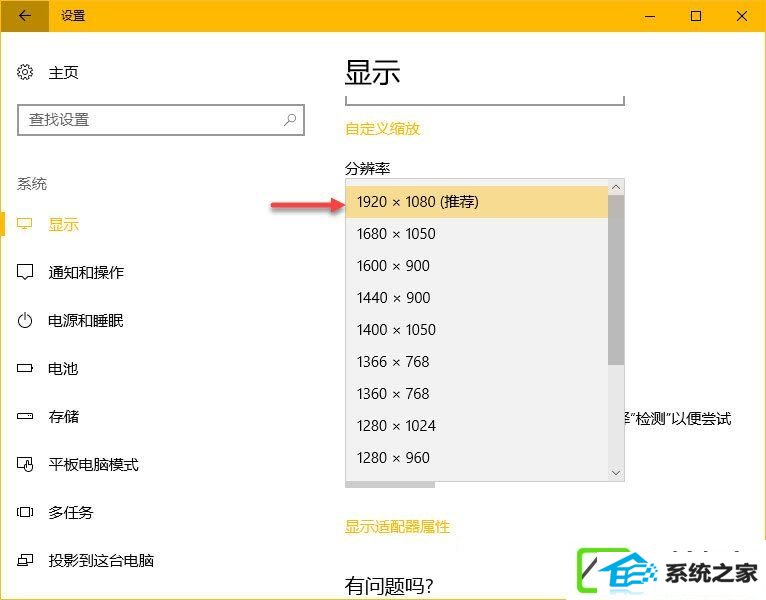Open 电源和睡眠 settings page
766x600 pixels.
(x=85, y=321)
